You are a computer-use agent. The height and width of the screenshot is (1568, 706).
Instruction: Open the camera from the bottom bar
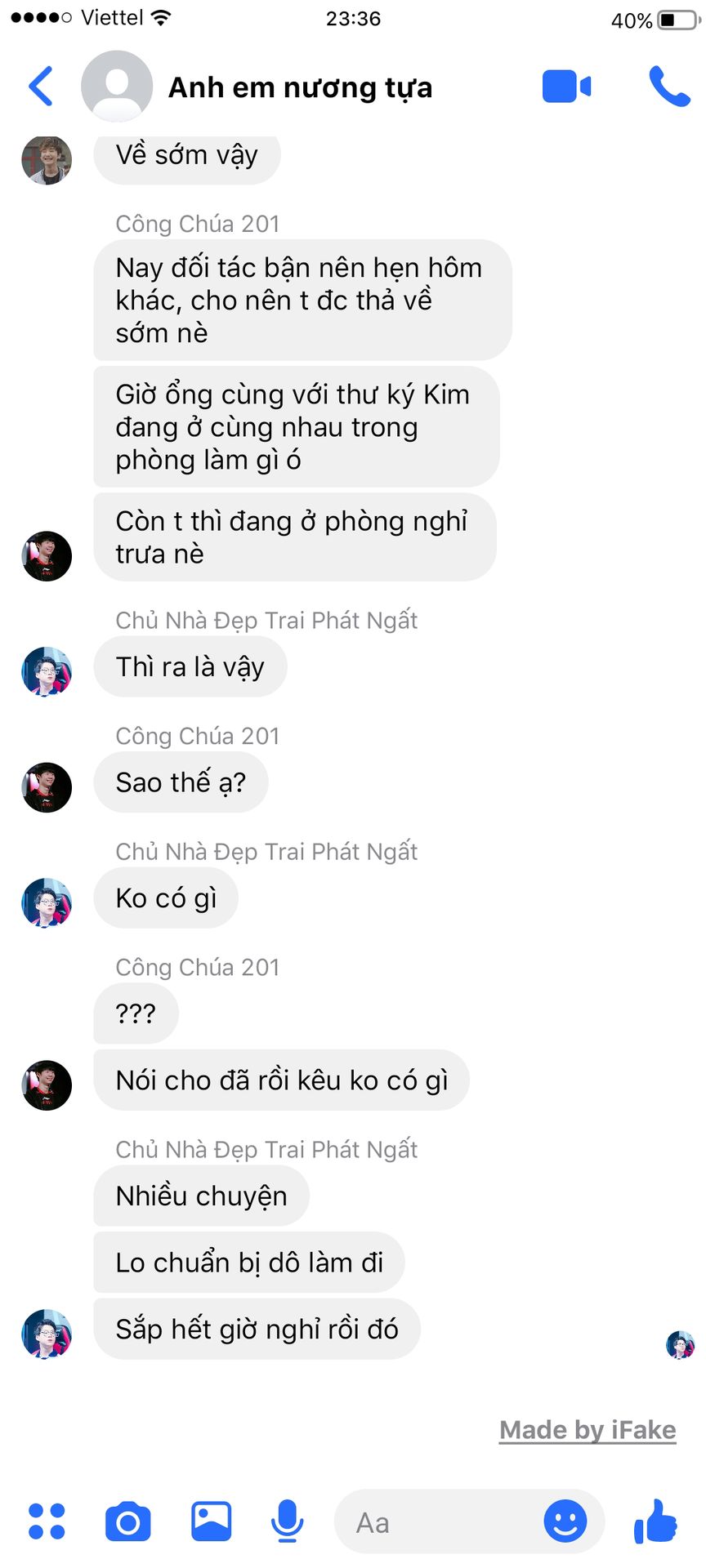[x=128, y=1521]
